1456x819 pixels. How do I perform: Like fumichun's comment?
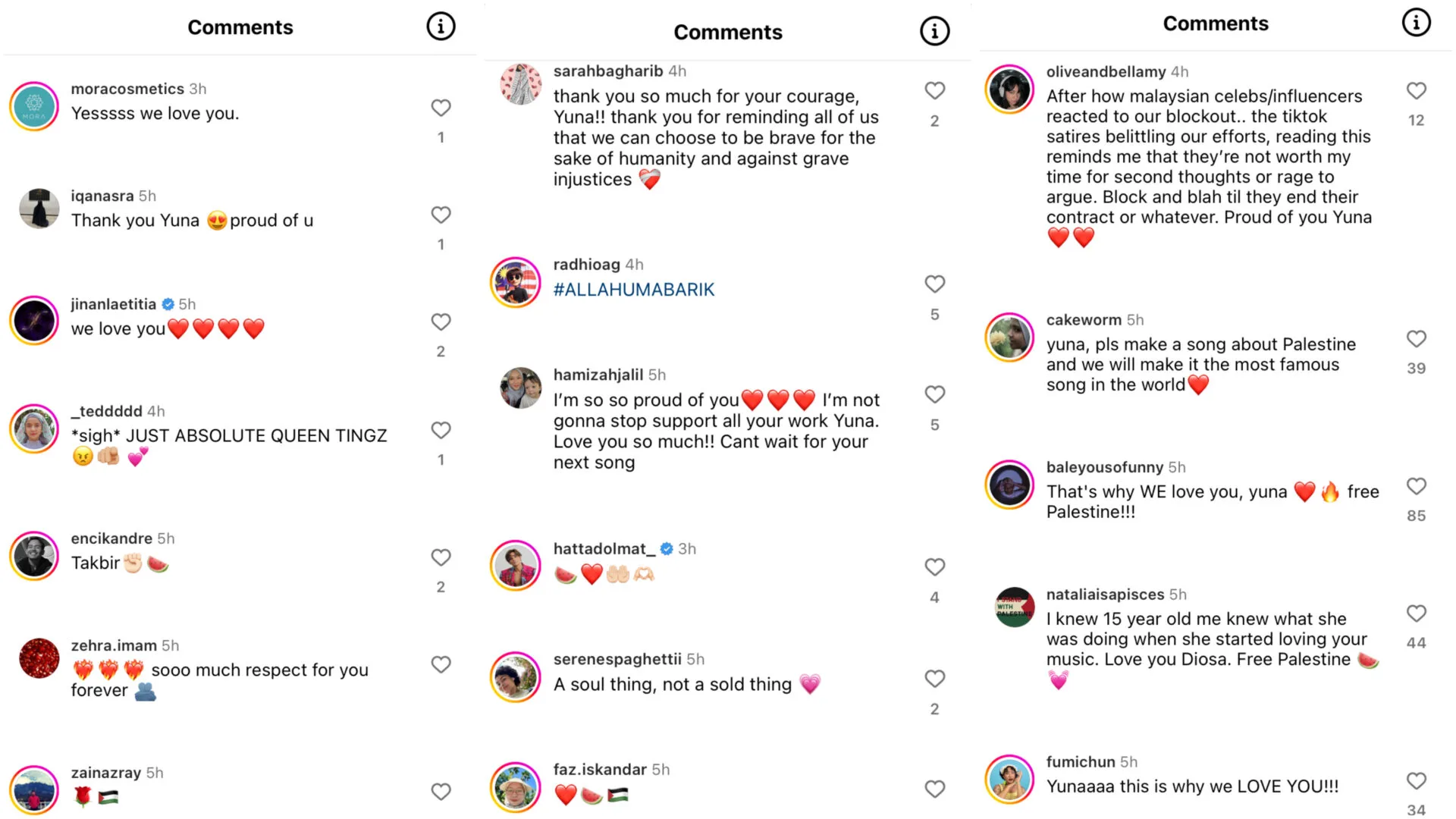[1416, 781]
